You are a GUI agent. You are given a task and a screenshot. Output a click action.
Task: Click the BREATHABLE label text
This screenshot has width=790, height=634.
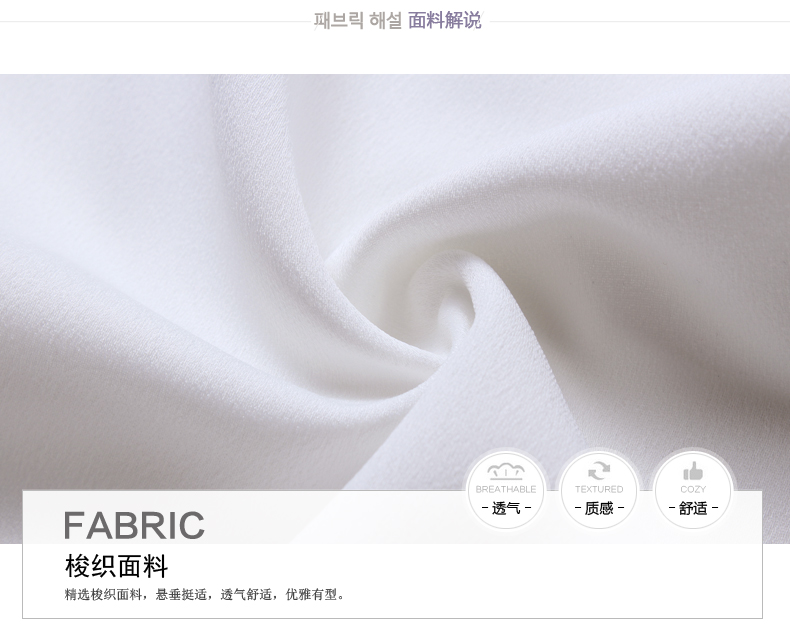506,489
